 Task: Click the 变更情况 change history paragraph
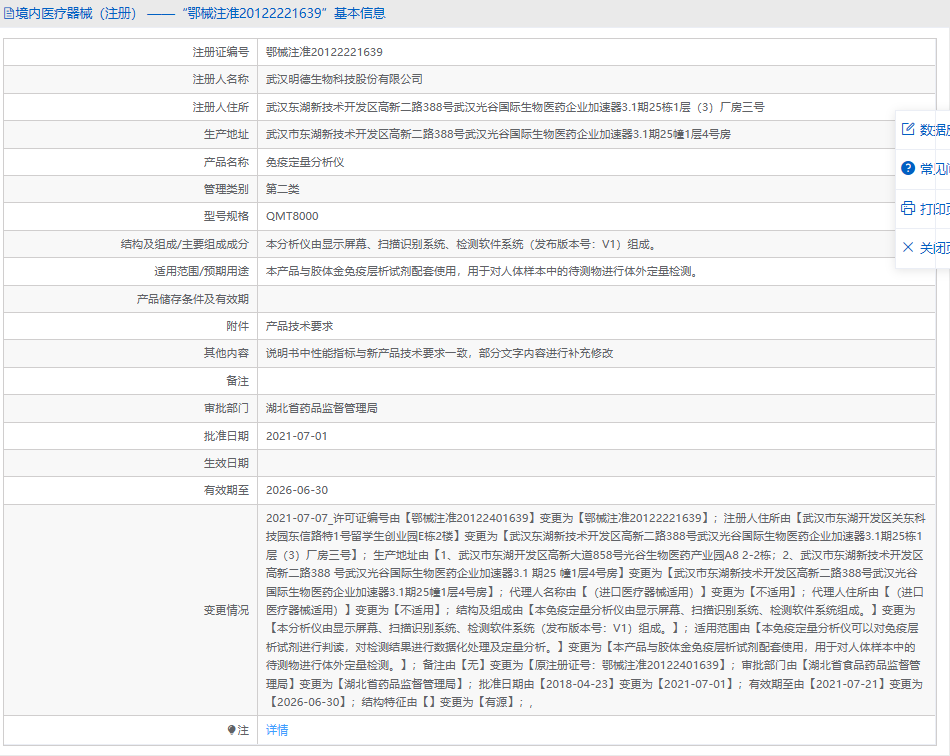coord(596,610)
